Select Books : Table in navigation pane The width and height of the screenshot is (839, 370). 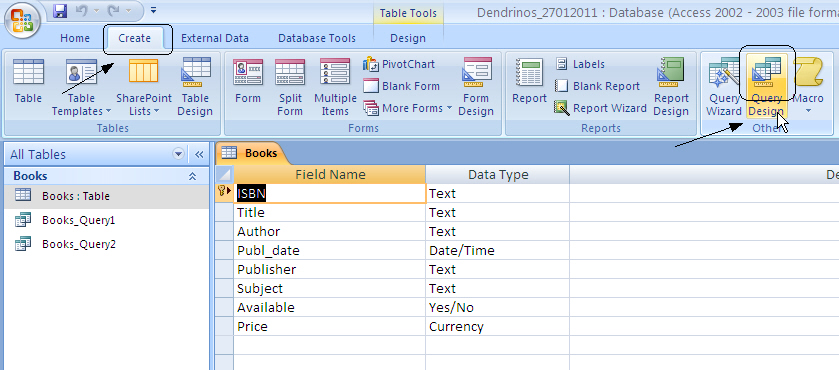tap(106, 196)
